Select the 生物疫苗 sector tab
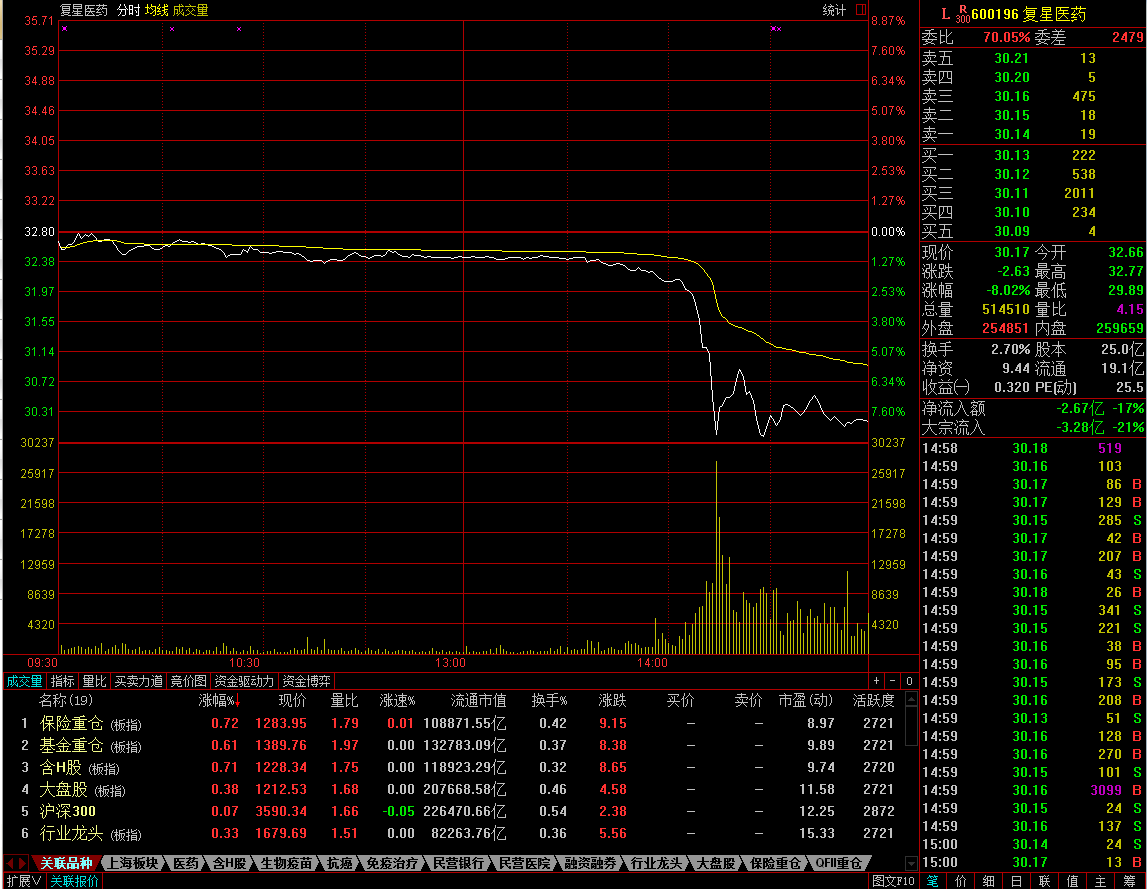This screenshot has height=889, width=1147. pyautogui.click(x=286, y=863)
